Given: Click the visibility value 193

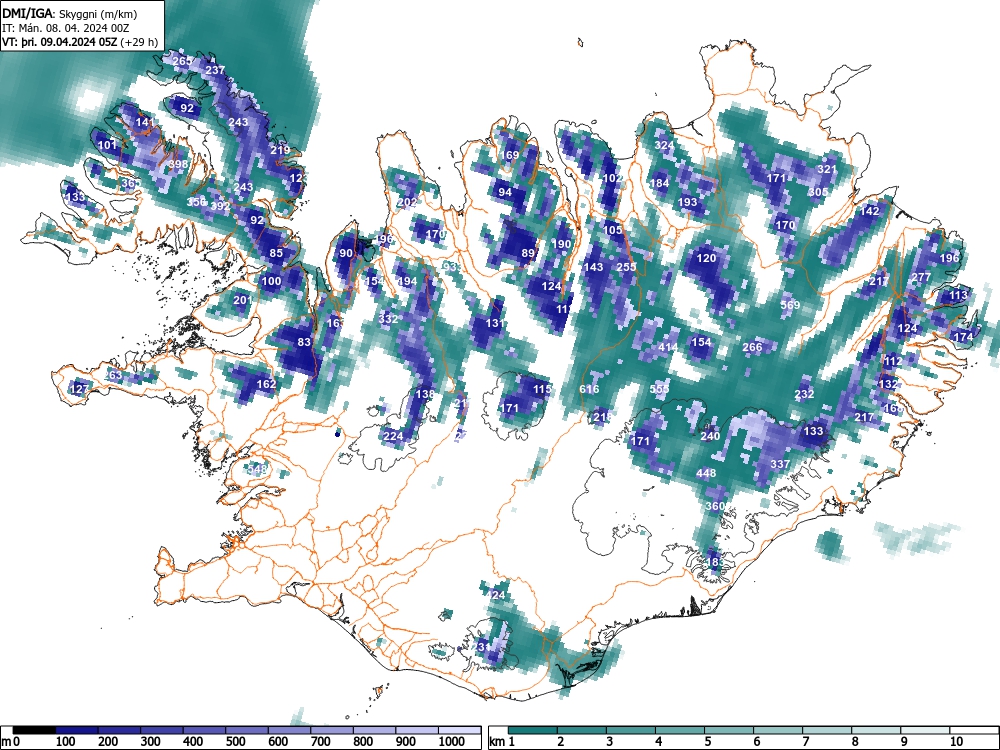Looking at the screenshot, I should pyautogui.click(x=688, y=202).
